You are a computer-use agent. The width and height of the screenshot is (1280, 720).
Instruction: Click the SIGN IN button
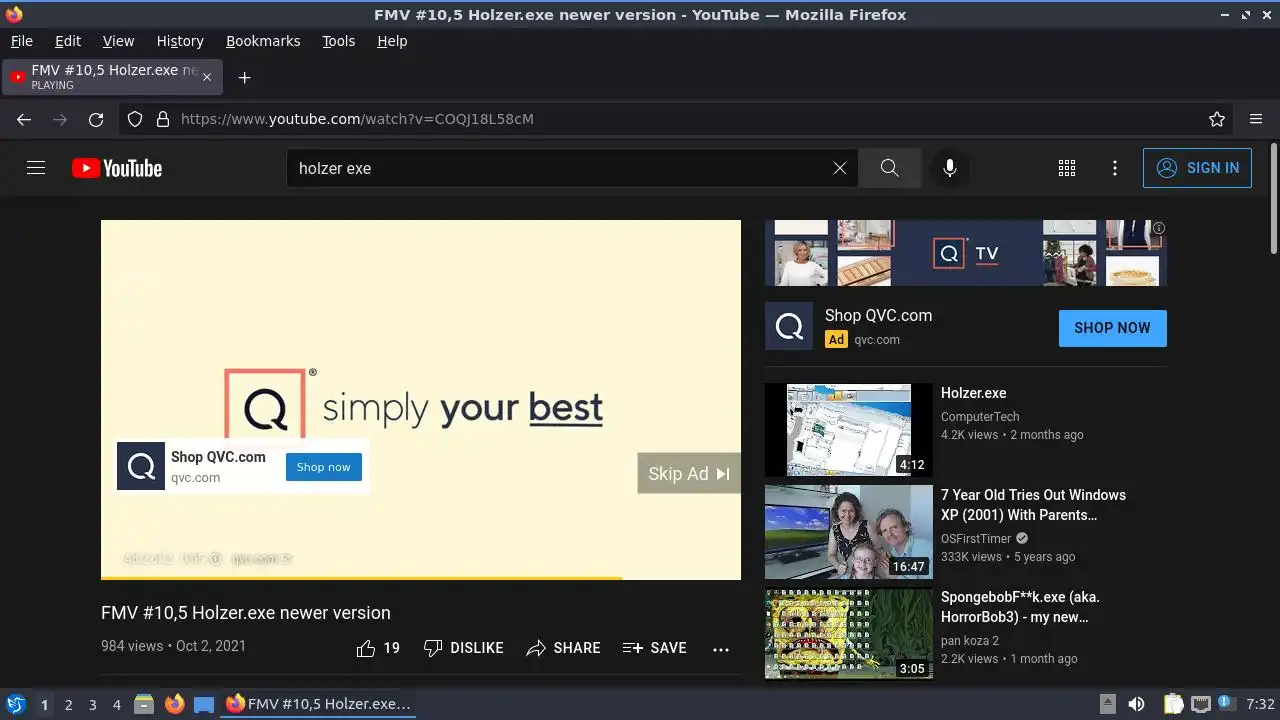tap(1197, 168)
